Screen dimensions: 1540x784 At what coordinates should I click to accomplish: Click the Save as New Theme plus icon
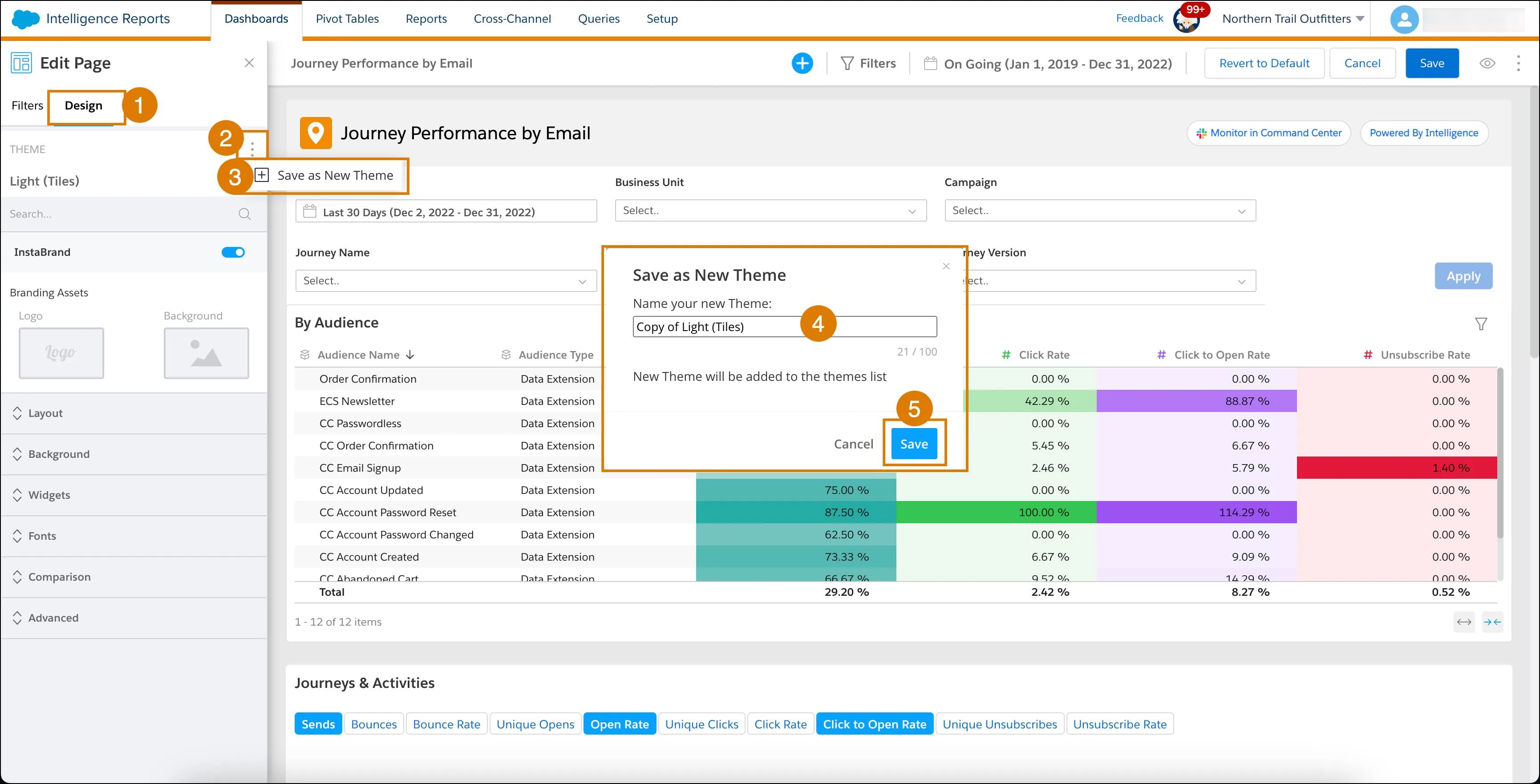[x=262, y=174]
